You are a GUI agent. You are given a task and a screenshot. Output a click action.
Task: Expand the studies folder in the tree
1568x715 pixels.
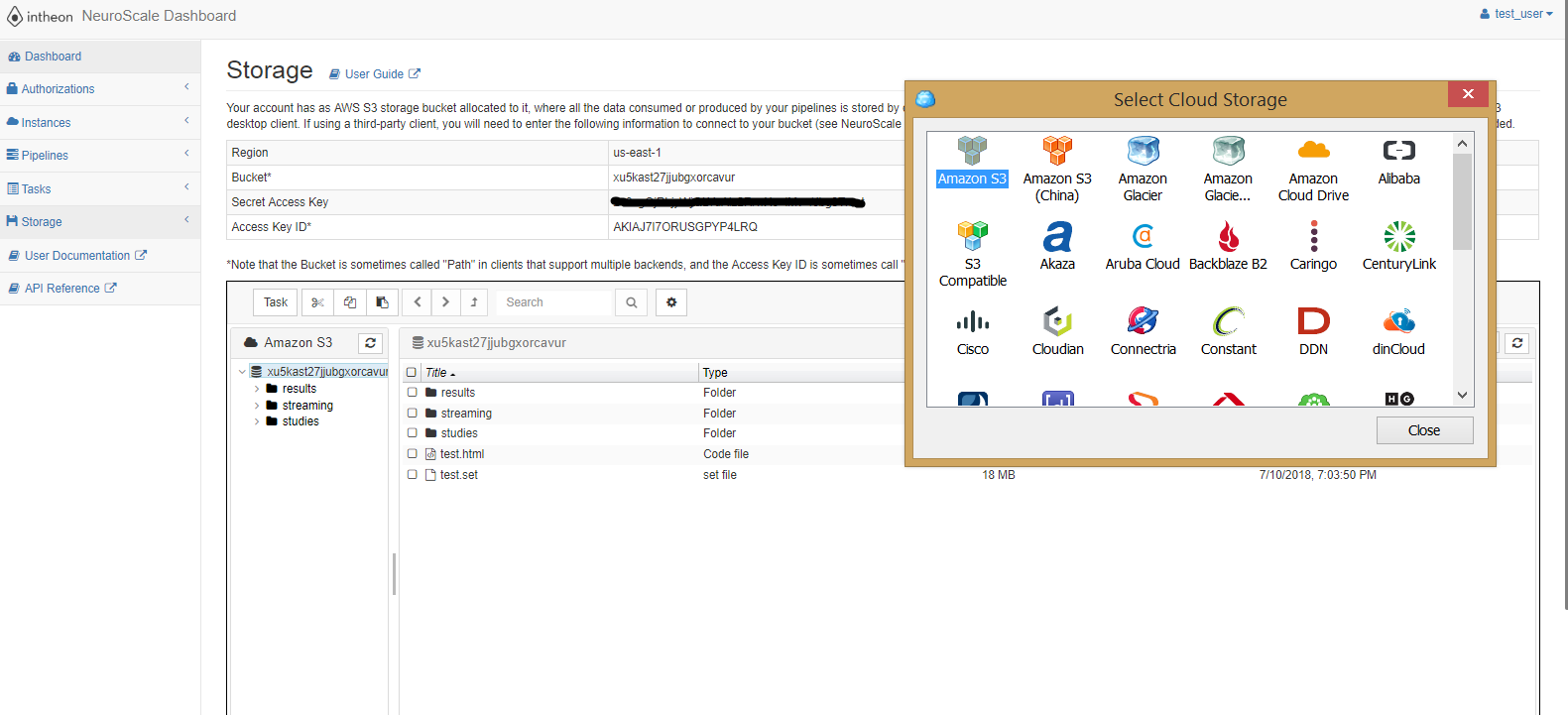(x=257, y=421)
